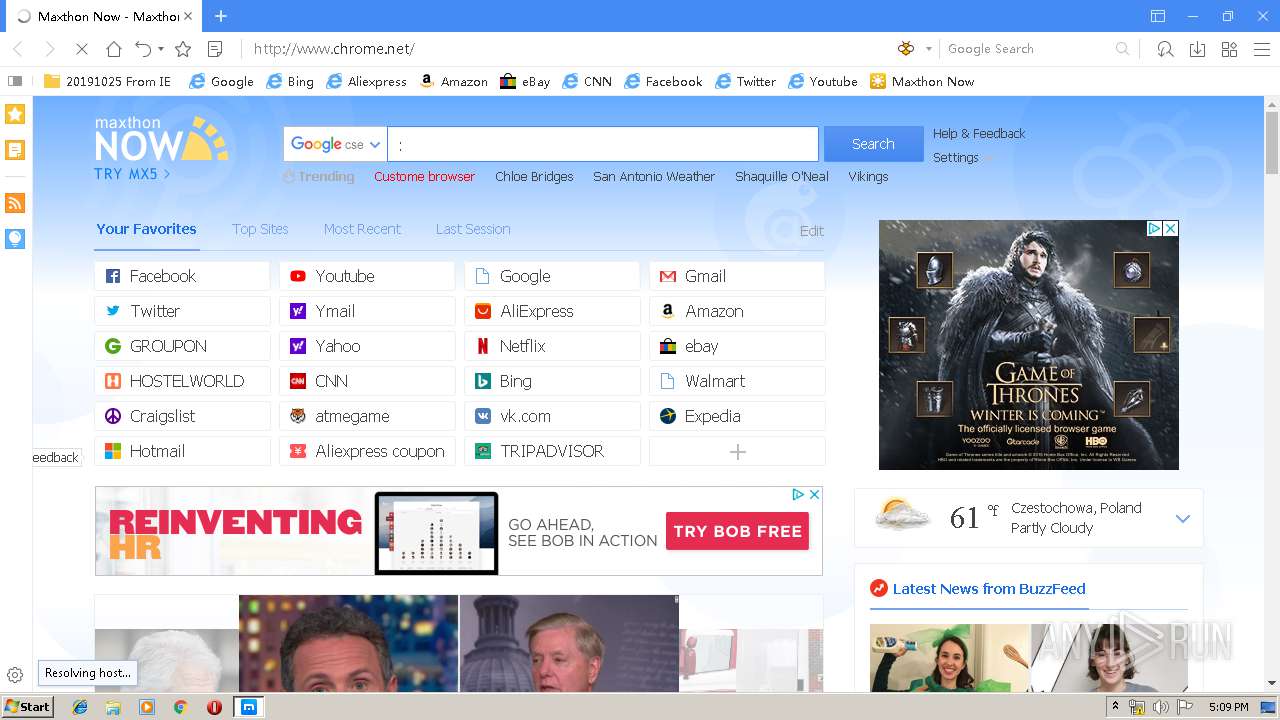The width and height of the screenshot is (1280, 720).
Task: Close the REINVENTING HR banner ad
Action: coord(814,494)
